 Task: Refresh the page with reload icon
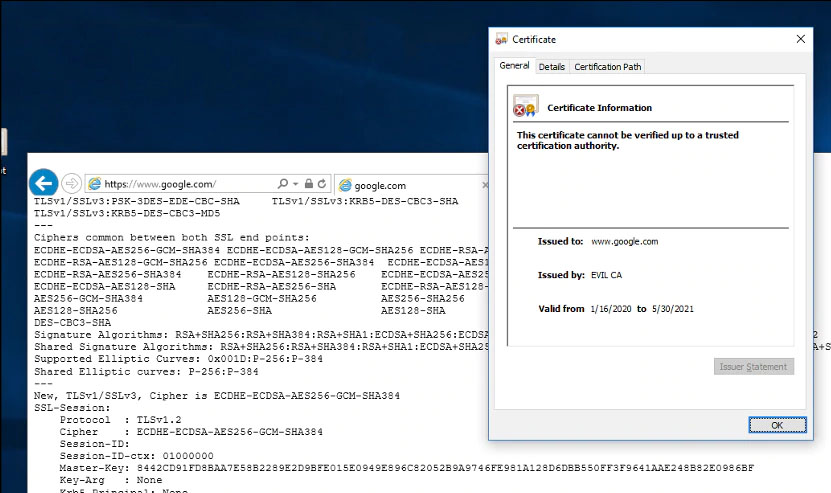pos(322,183)
